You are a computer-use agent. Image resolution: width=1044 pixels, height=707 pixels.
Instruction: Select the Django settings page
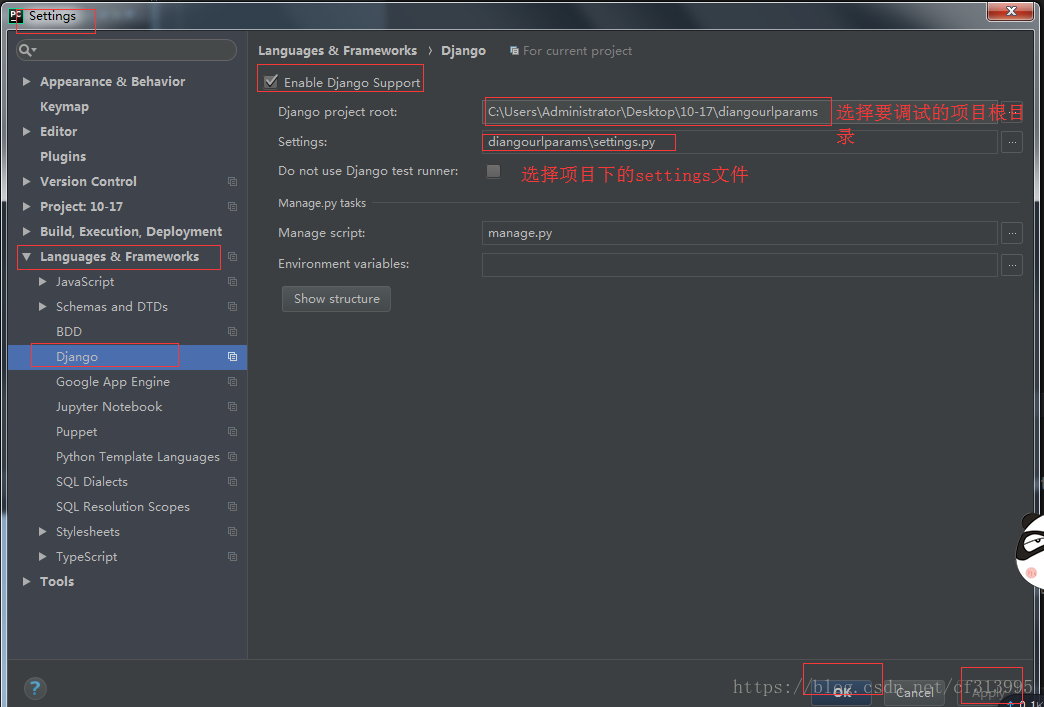point(77,357)
